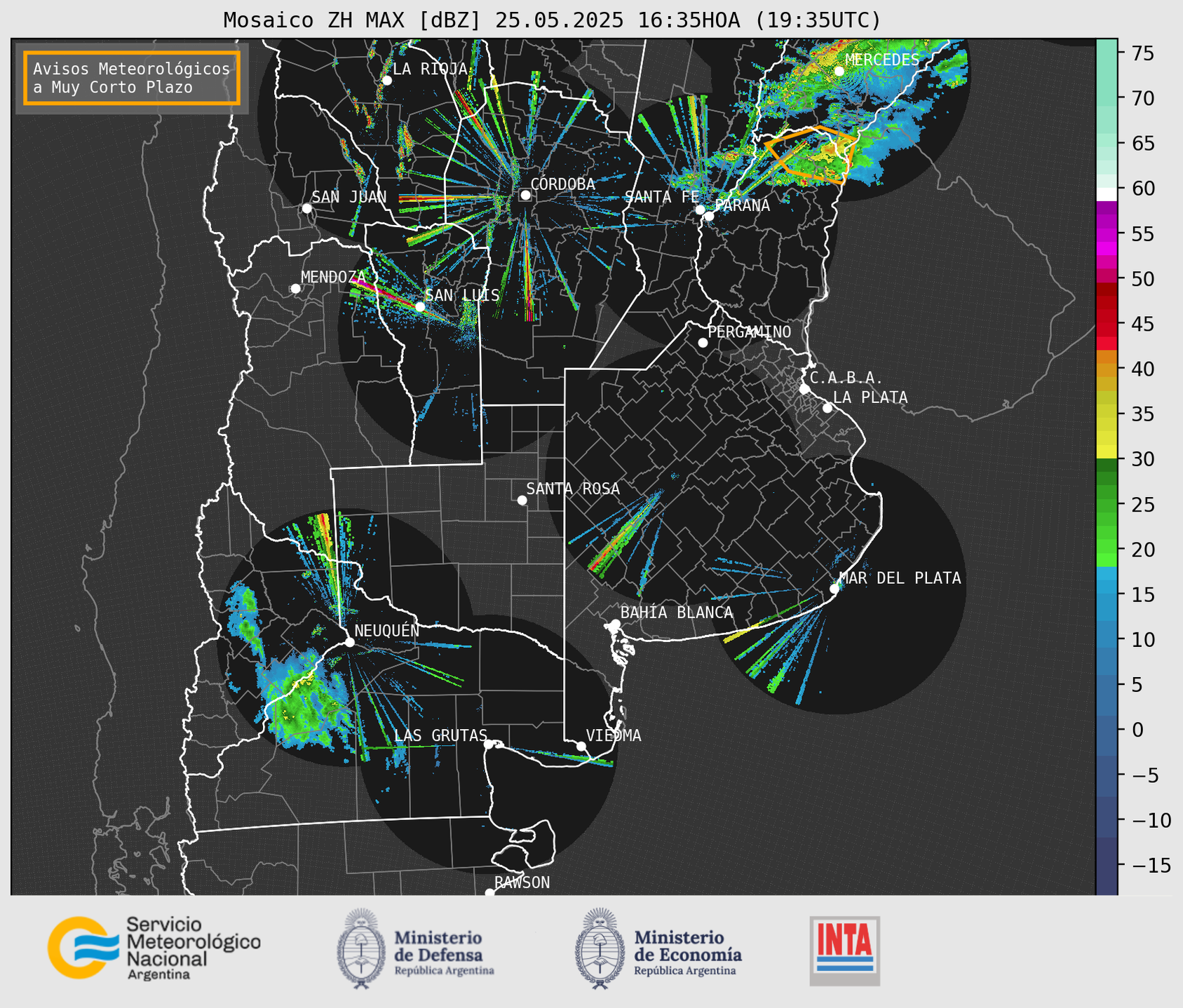
Task: Click the CÓRDOBA label text
Action: pos(562,184)
